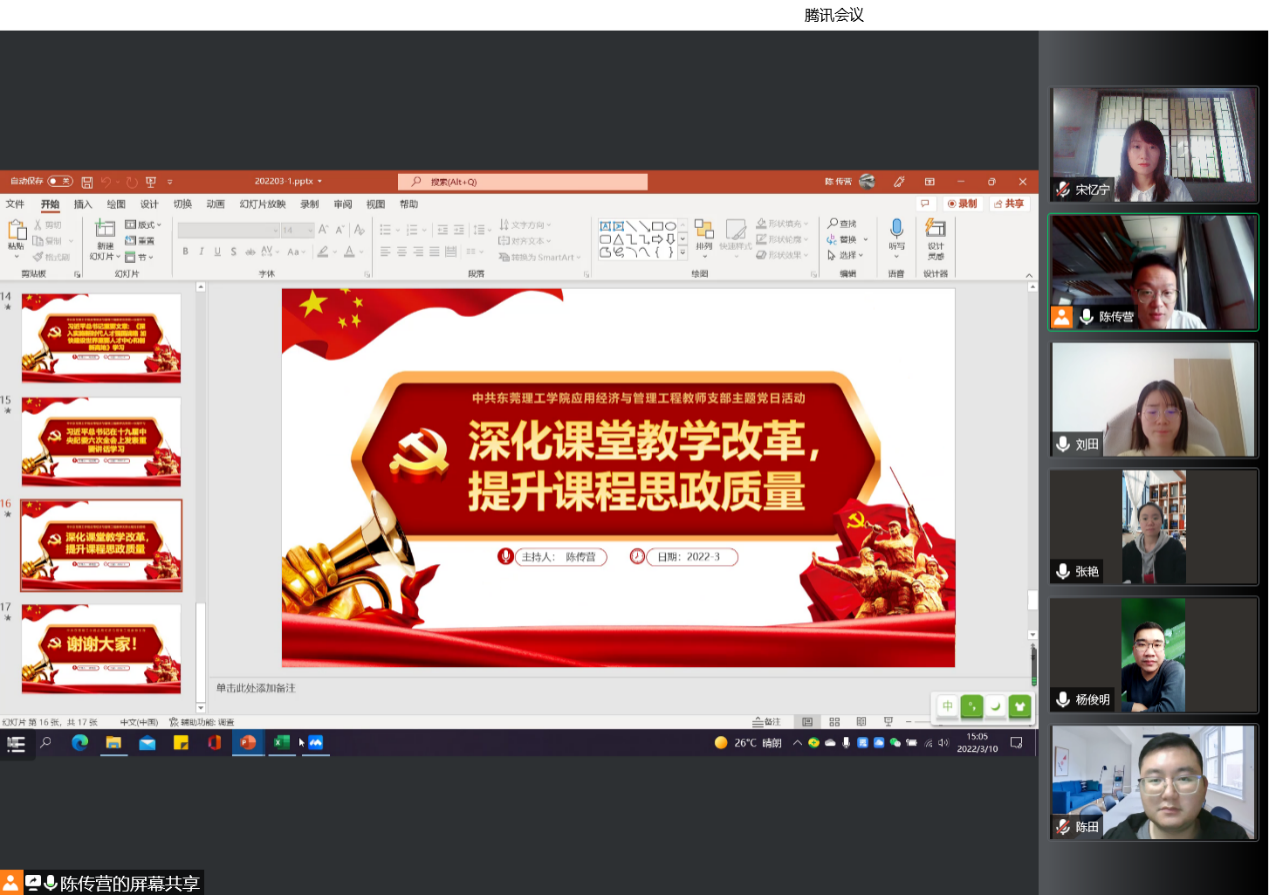Click the Share (共享) button
This screenshot has width=1269, height=895.
coord(1010,204)
